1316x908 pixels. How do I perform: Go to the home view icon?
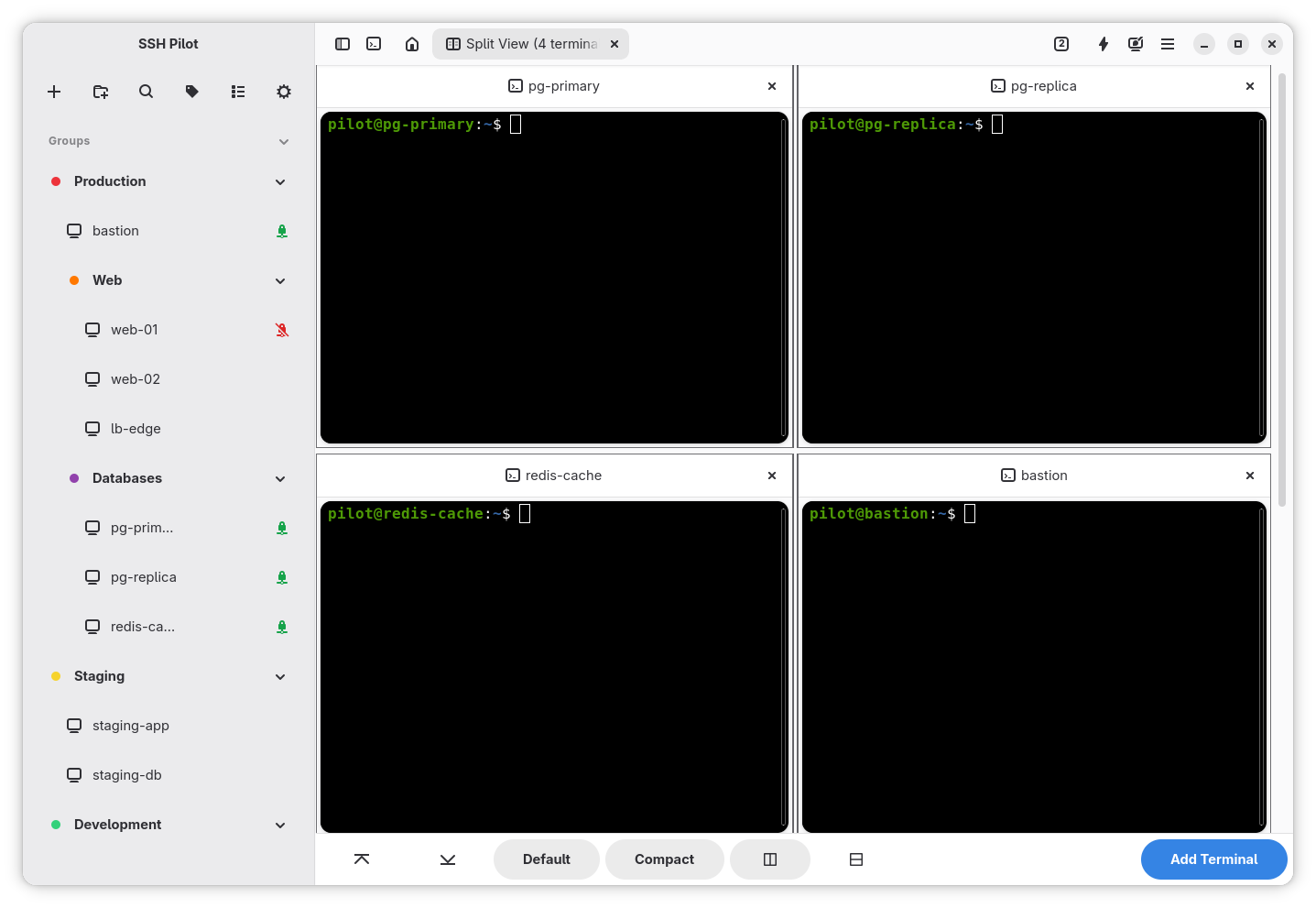point(412,44)
